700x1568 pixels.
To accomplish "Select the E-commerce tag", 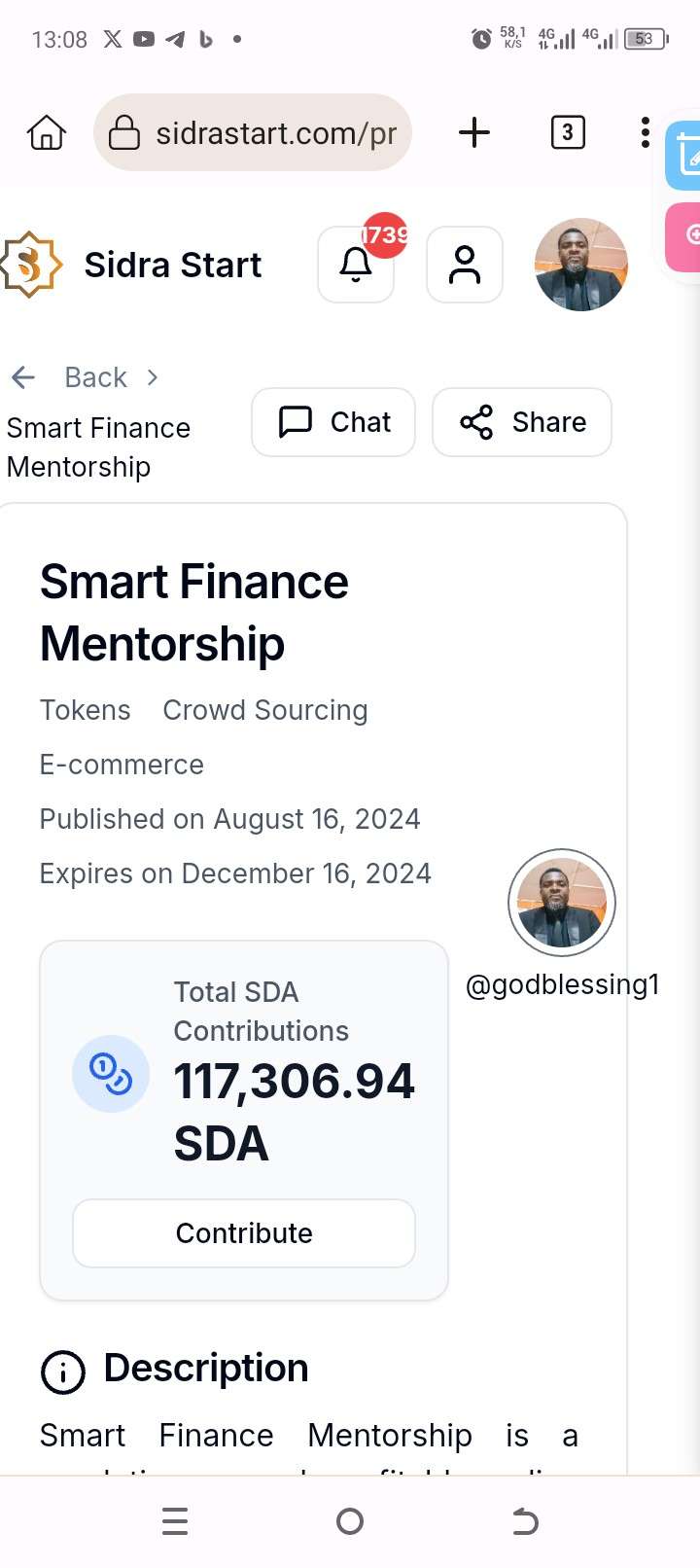I will (122, 765).
